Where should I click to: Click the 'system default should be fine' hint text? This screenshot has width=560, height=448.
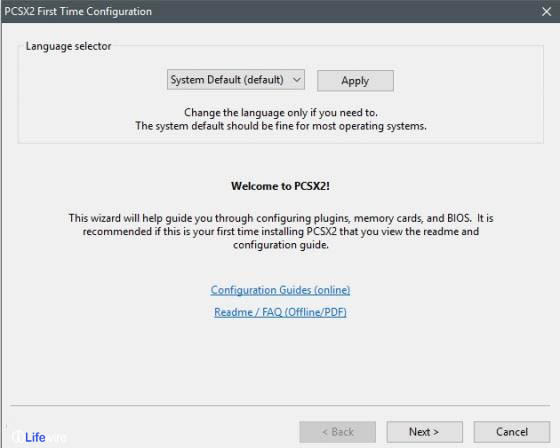point(281,126)
